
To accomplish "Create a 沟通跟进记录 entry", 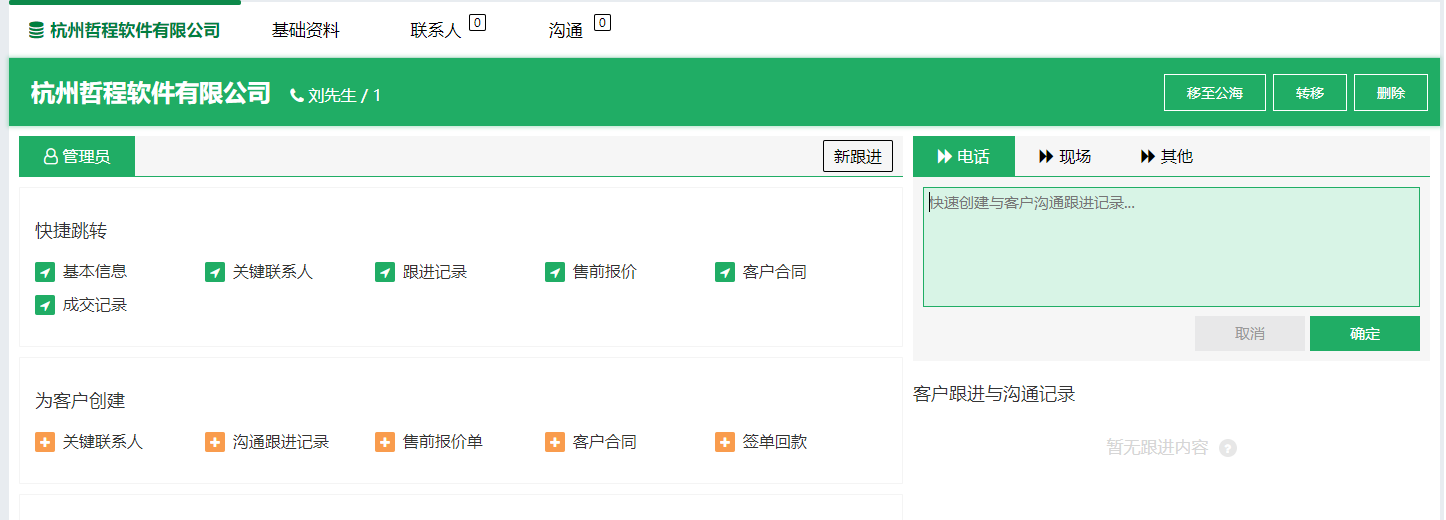I will click(x=281, y=442).
